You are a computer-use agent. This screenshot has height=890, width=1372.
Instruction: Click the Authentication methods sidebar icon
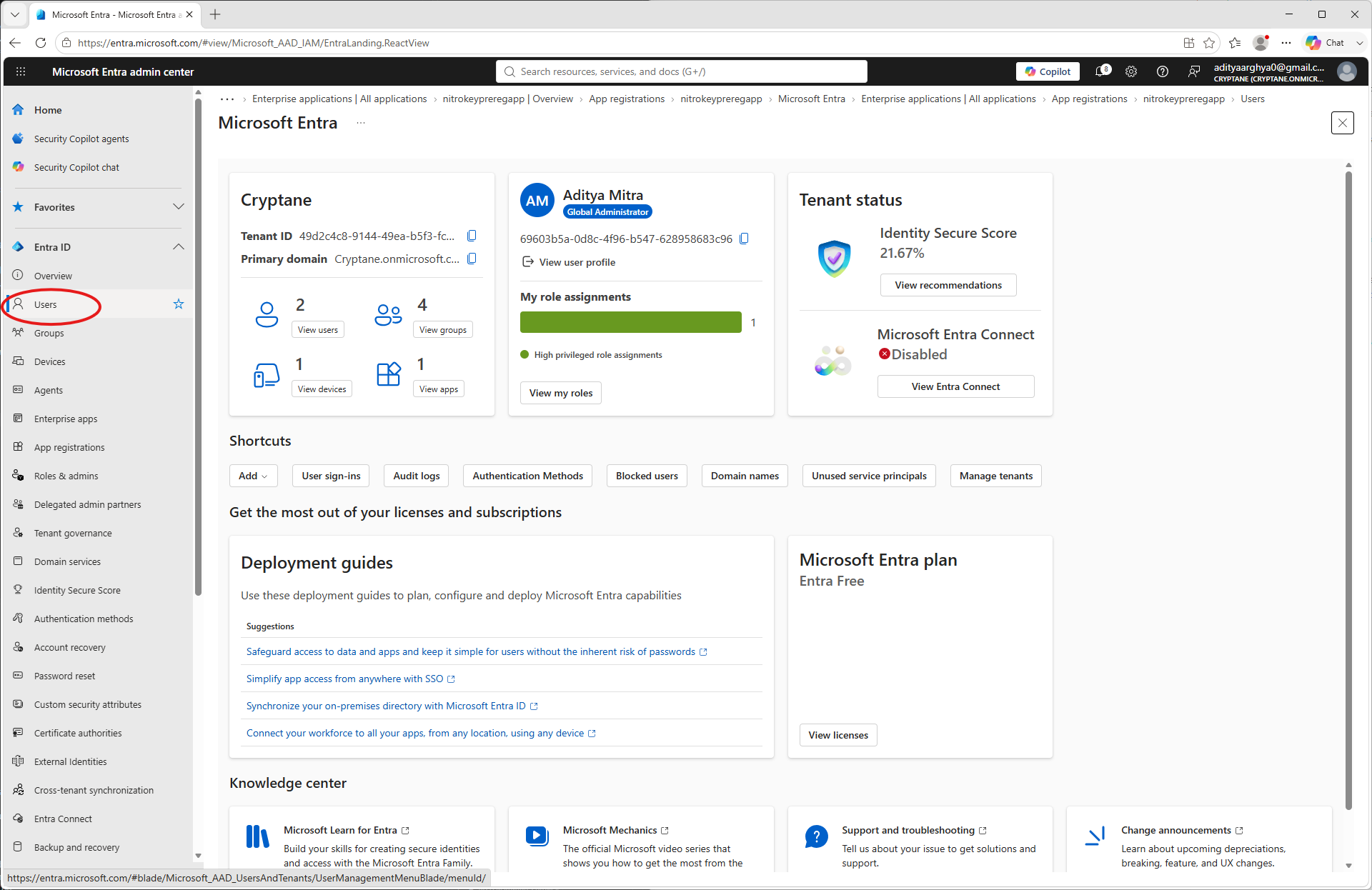pos(19,619)
